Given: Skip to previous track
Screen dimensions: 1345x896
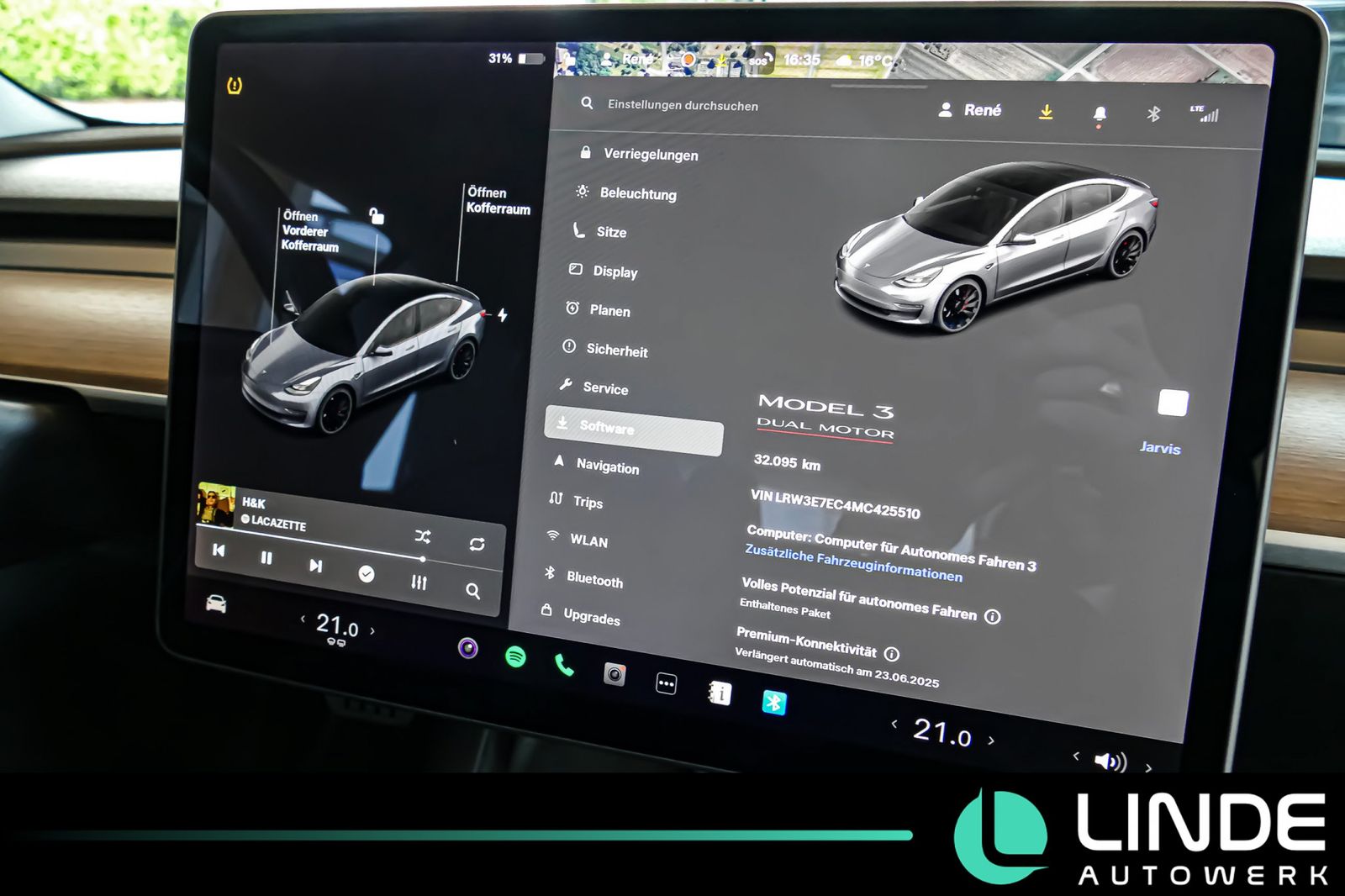Looking at the screenshot, I should 219,550.
